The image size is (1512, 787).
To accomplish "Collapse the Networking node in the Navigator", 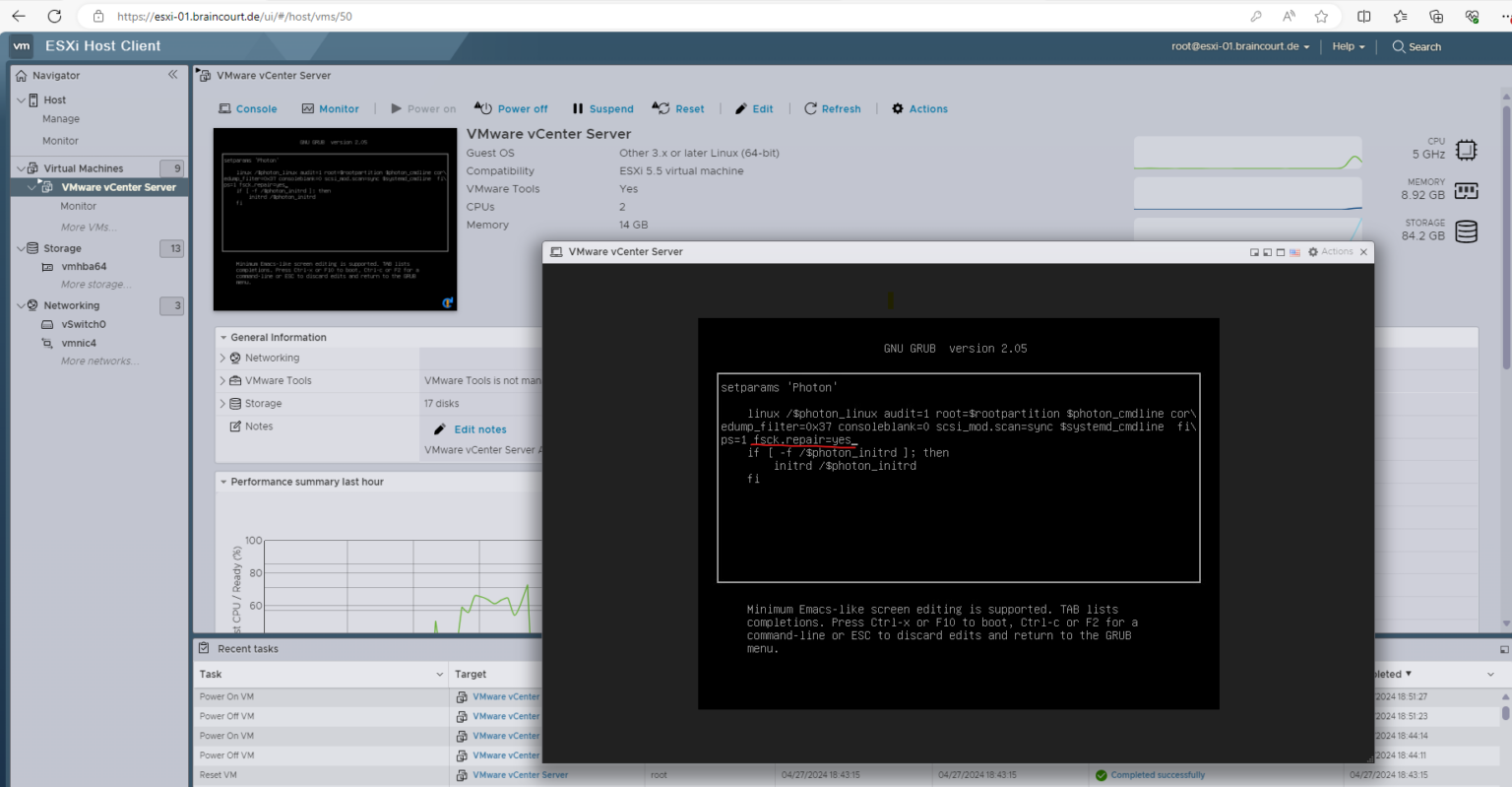I will pos(22,305).
